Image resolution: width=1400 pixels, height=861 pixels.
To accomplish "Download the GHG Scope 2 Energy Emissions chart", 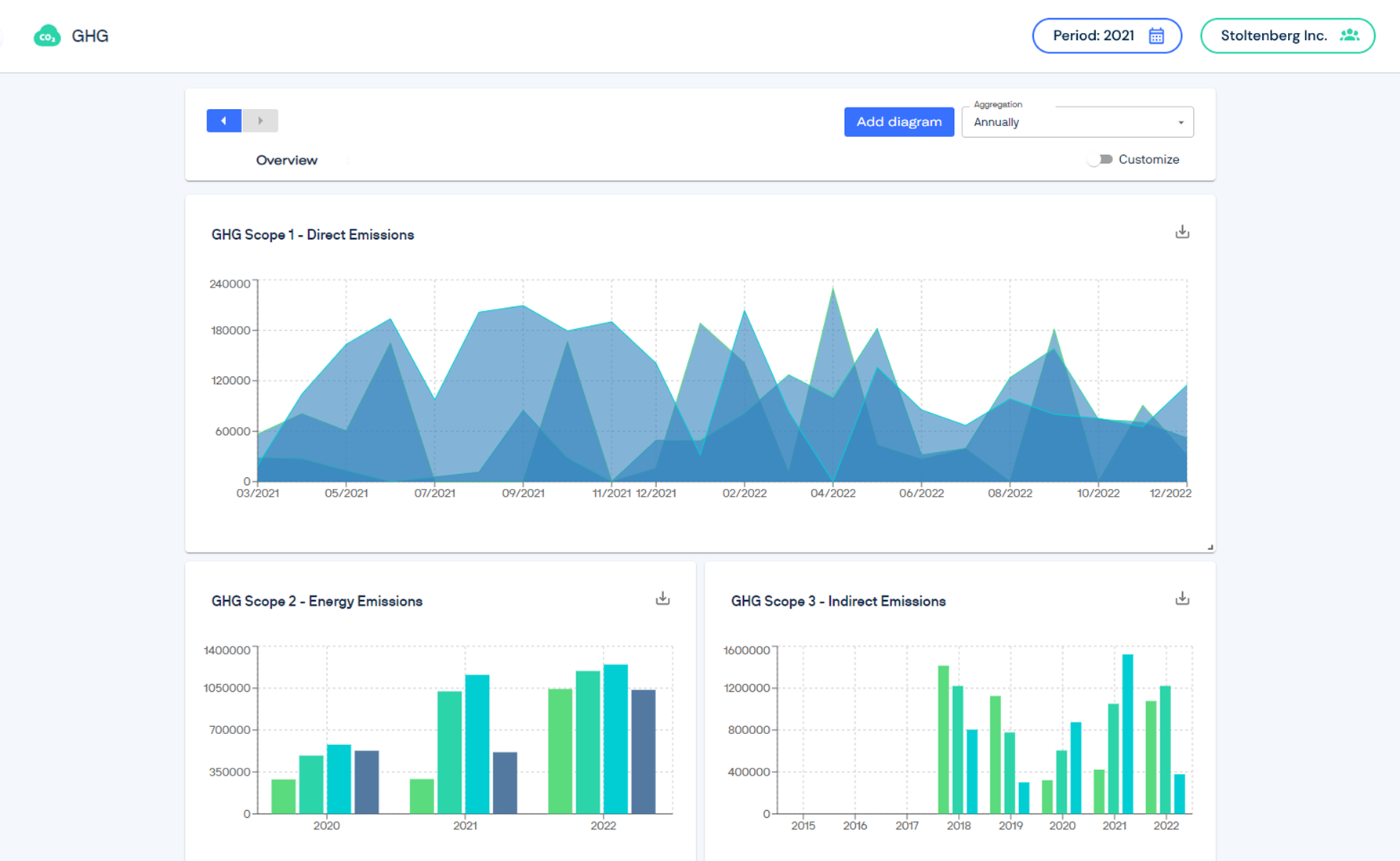I will tap(662, 598).
